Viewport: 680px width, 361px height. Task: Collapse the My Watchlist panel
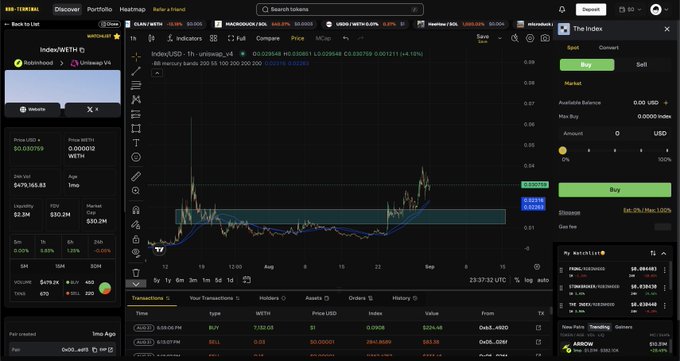[664, 253]
